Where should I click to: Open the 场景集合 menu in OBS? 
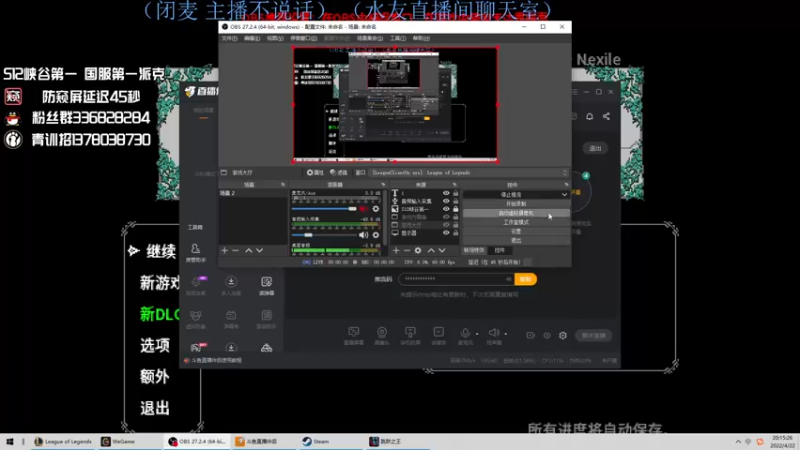(x=369, y=38)
